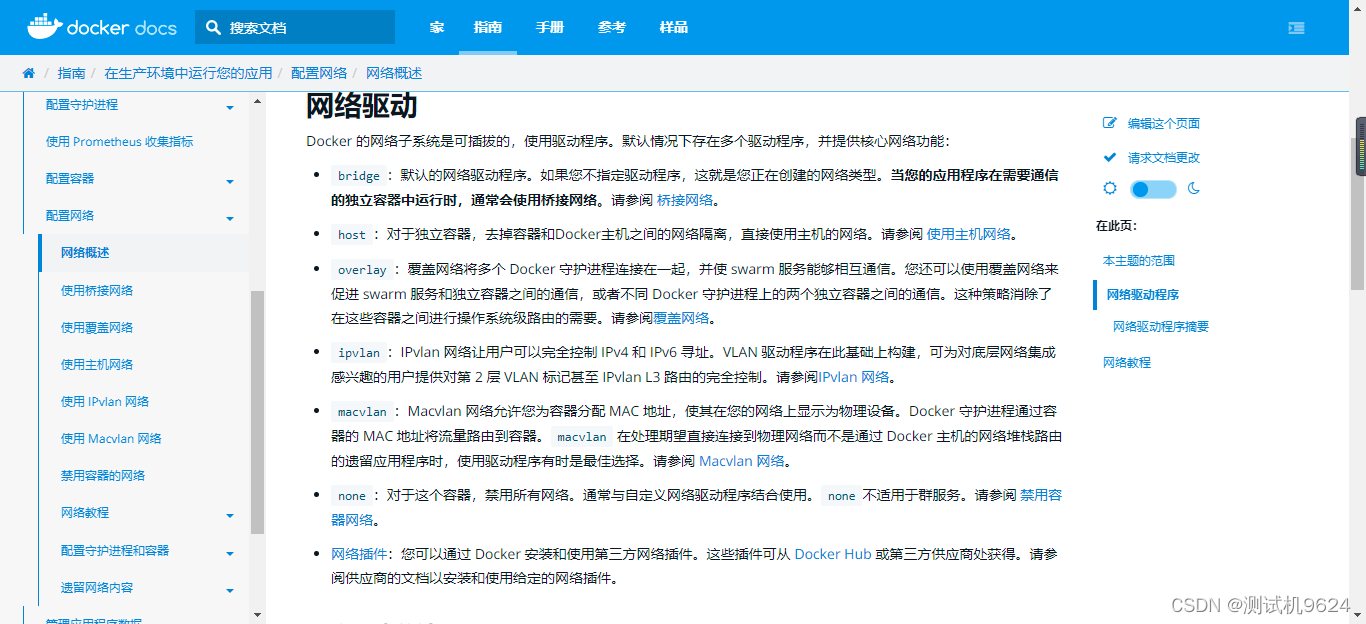Image resolution: width=1366 pixels, height=624 pixels.
Task: Click the 网络概述 breadcrumb link
Action: (394, 73)
